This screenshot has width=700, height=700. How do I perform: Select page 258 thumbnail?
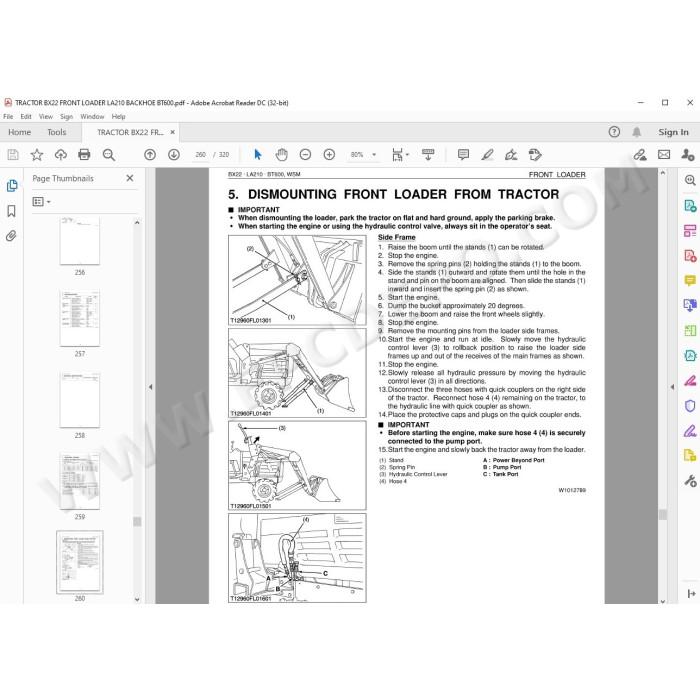tap(80, 400)
